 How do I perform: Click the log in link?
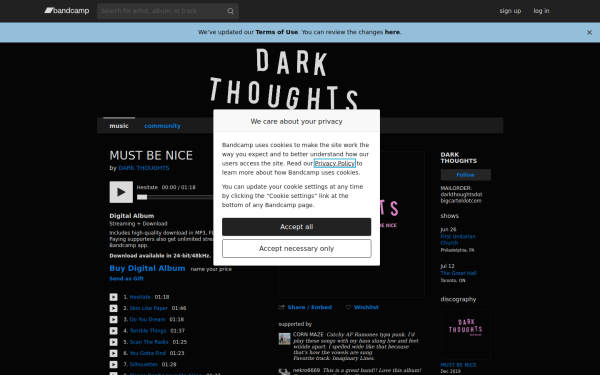click(541, 11)
